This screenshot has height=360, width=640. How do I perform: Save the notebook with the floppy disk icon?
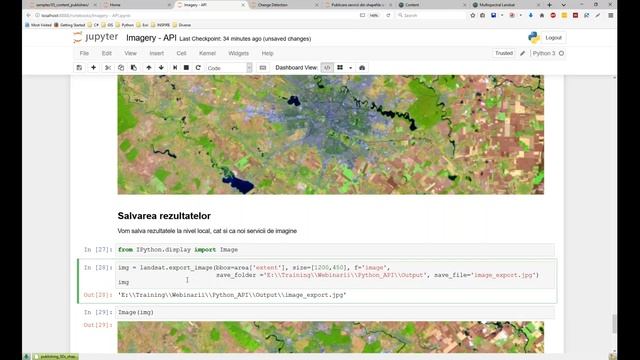click(79, 68)
